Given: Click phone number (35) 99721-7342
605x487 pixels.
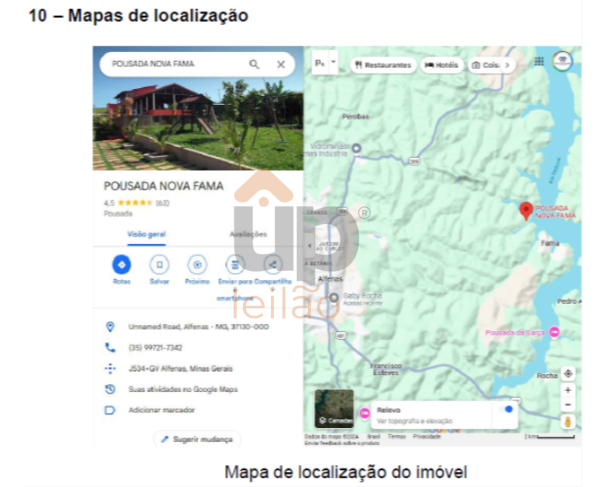Looking at the screenshot, I should (x=155, y=348).
